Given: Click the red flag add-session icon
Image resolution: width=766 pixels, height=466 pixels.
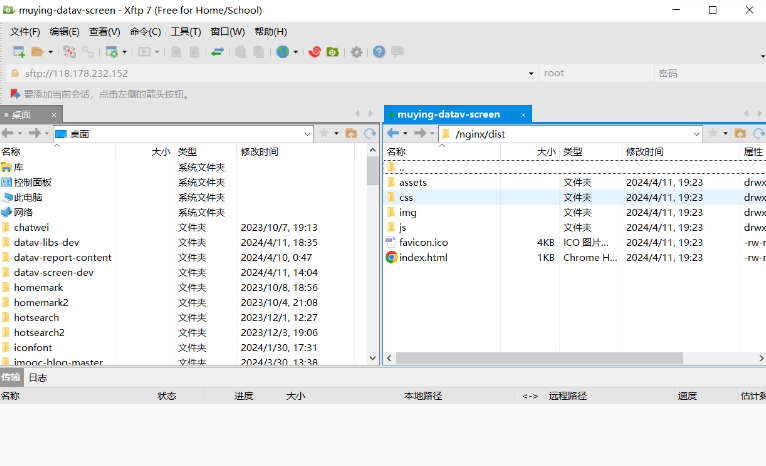Looking at the screenshot, I should coord(15,93).
